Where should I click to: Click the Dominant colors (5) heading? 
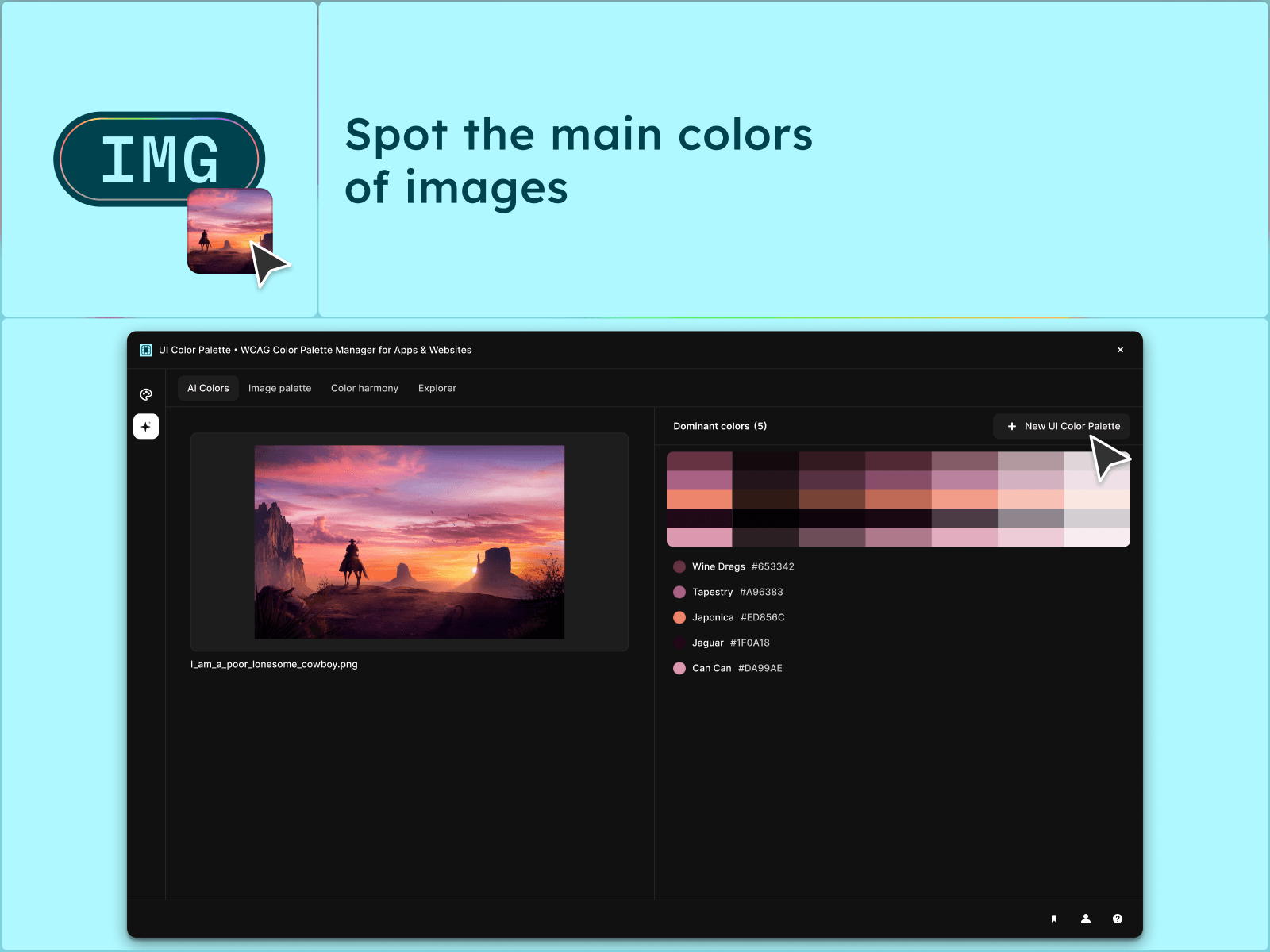[x=720, y=426]
